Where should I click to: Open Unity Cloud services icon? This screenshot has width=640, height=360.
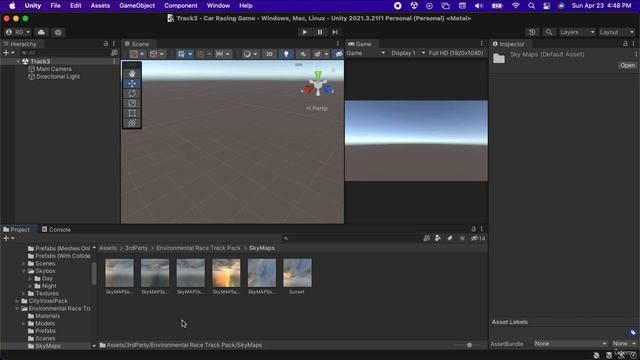[x=41, y=32]
